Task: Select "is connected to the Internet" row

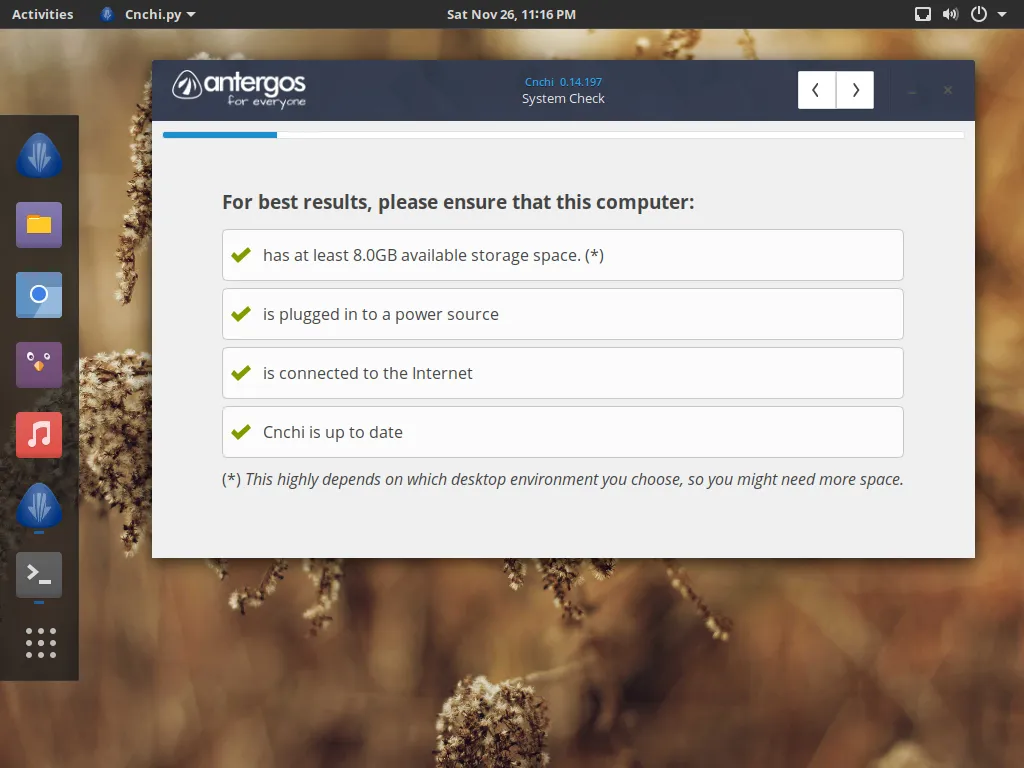Action: tap(563, 373)
